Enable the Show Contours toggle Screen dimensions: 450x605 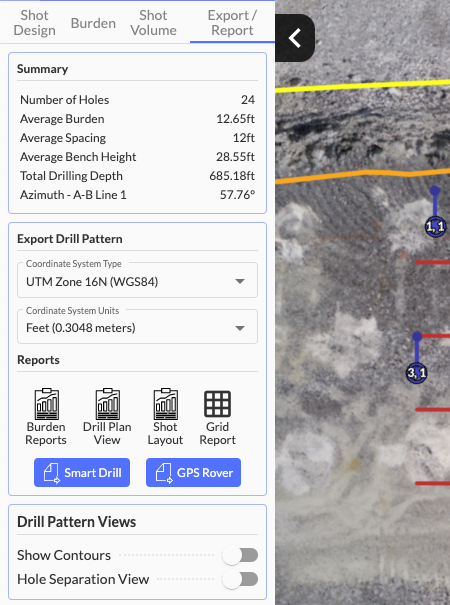tap(240, 556)
